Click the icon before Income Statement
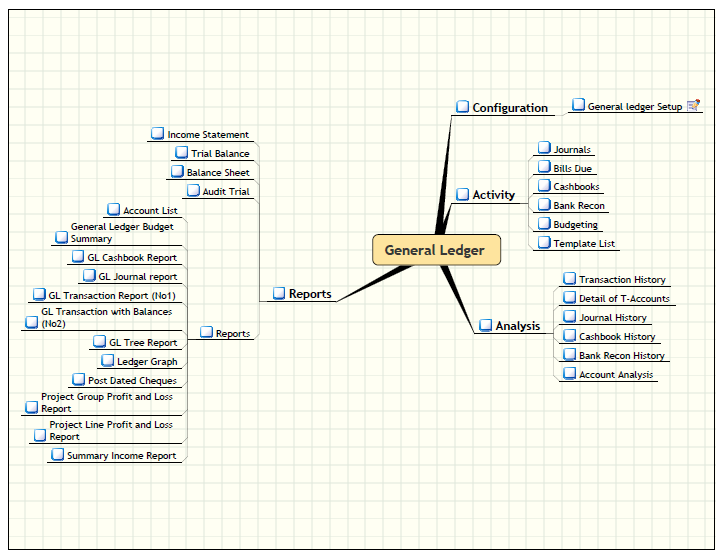This screenshot has width=718, height=551. pyautogui.click(x=157, y=133)
